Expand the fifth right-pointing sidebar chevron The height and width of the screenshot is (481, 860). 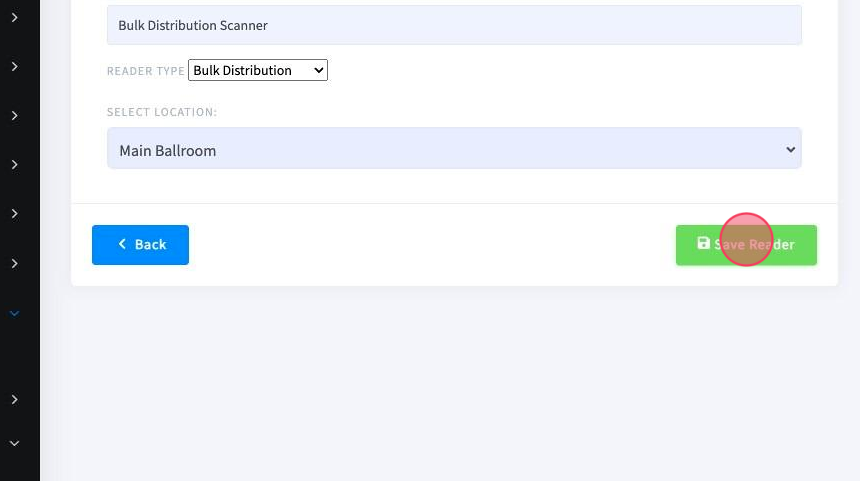15,213
